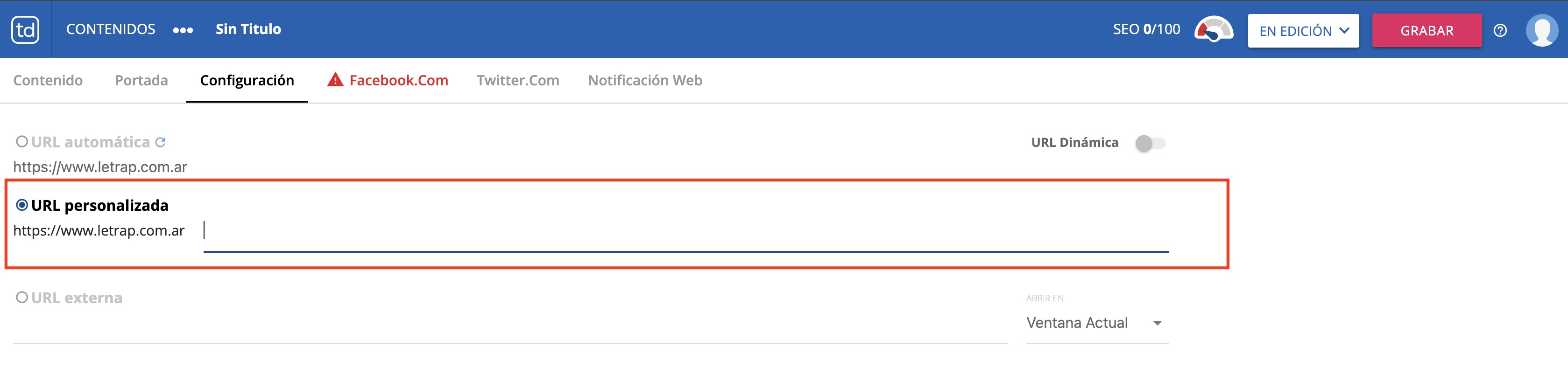Image resolution: width=1568 pixels, height=389 pixels.
Task: Expand the EN EDICIÓN status dropdown
Action: 1303,30
